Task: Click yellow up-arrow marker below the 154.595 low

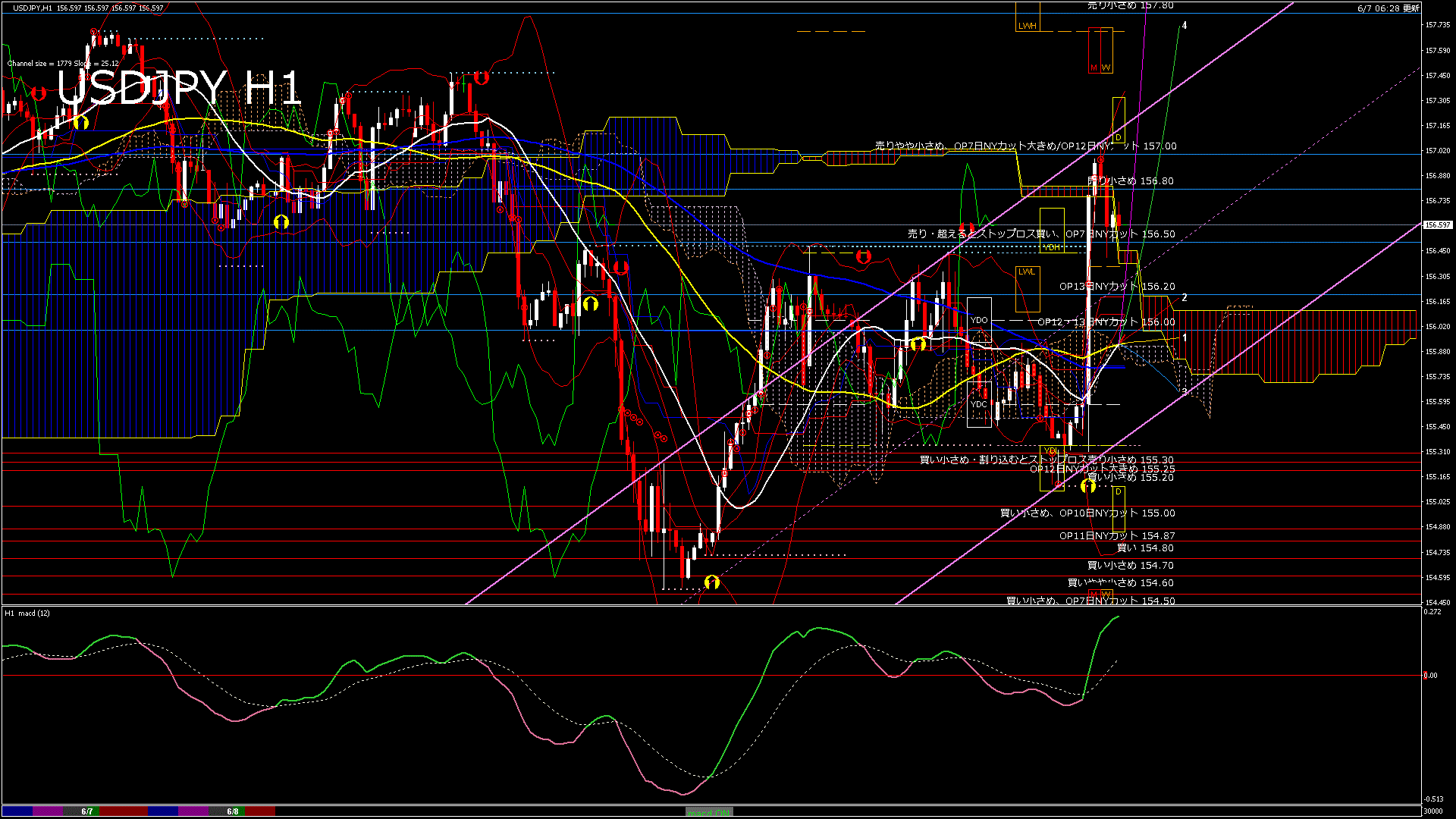Action: 711,582
